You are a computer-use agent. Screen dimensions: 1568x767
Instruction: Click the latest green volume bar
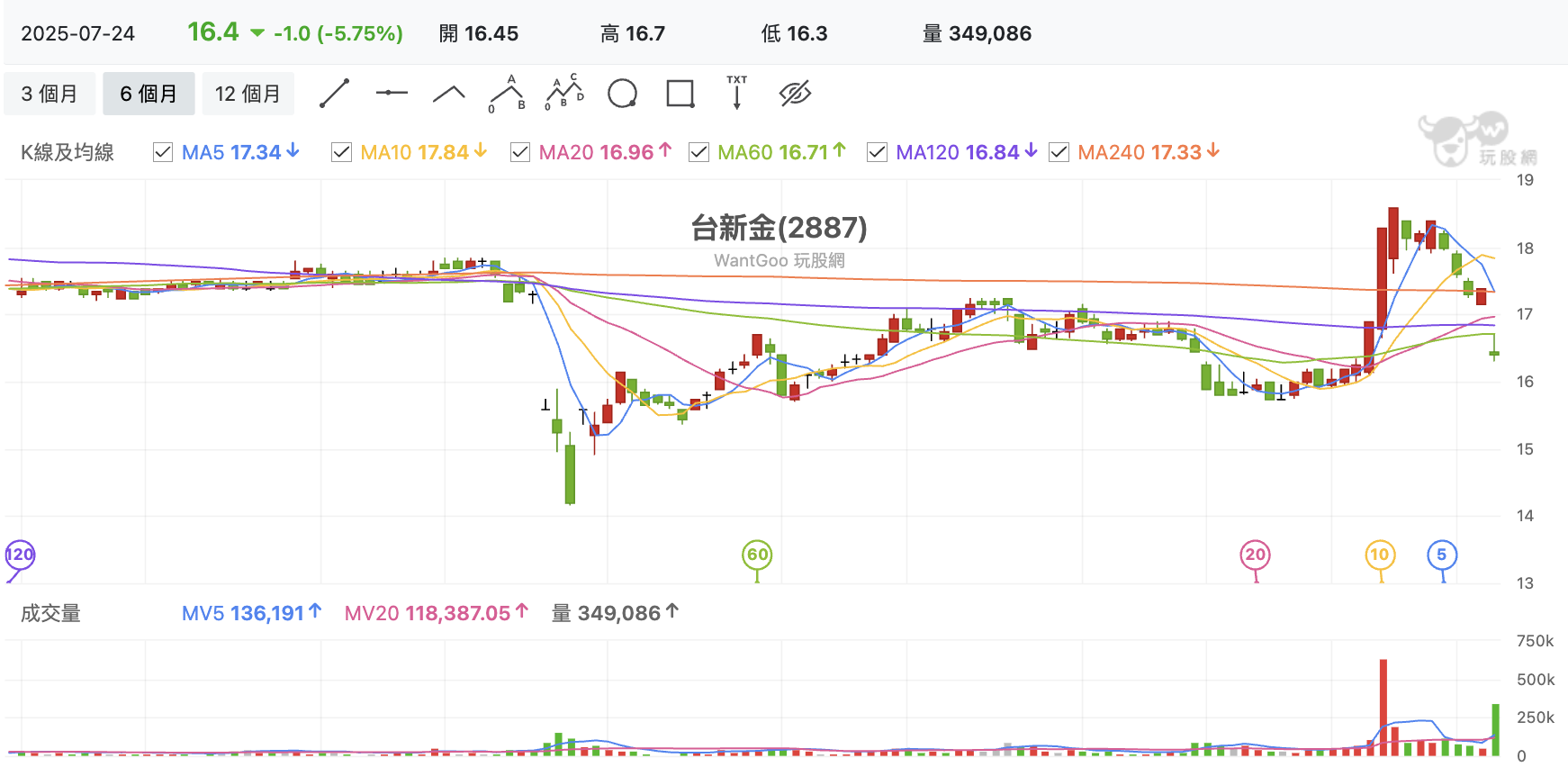(x=1495, y=730)
